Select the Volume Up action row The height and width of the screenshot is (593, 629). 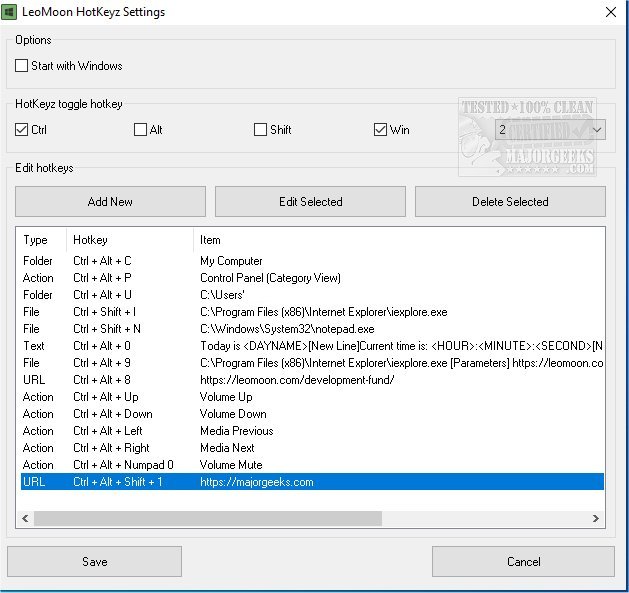click(x=312, y=397)
